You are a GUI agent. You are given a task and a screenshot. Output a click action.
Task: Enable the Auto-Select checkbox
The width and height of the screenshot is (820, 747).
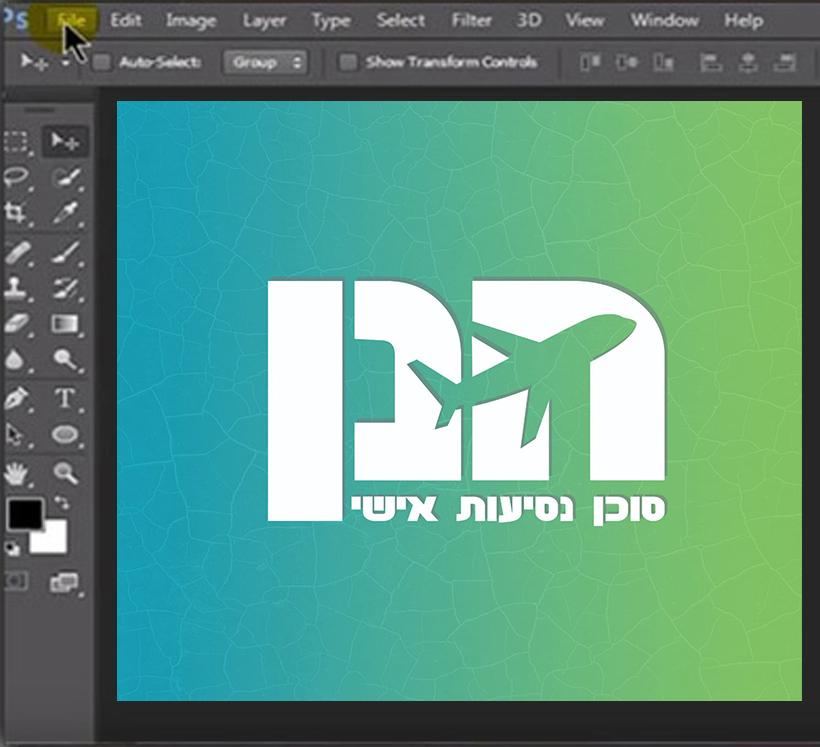click(x=102, y=63)
